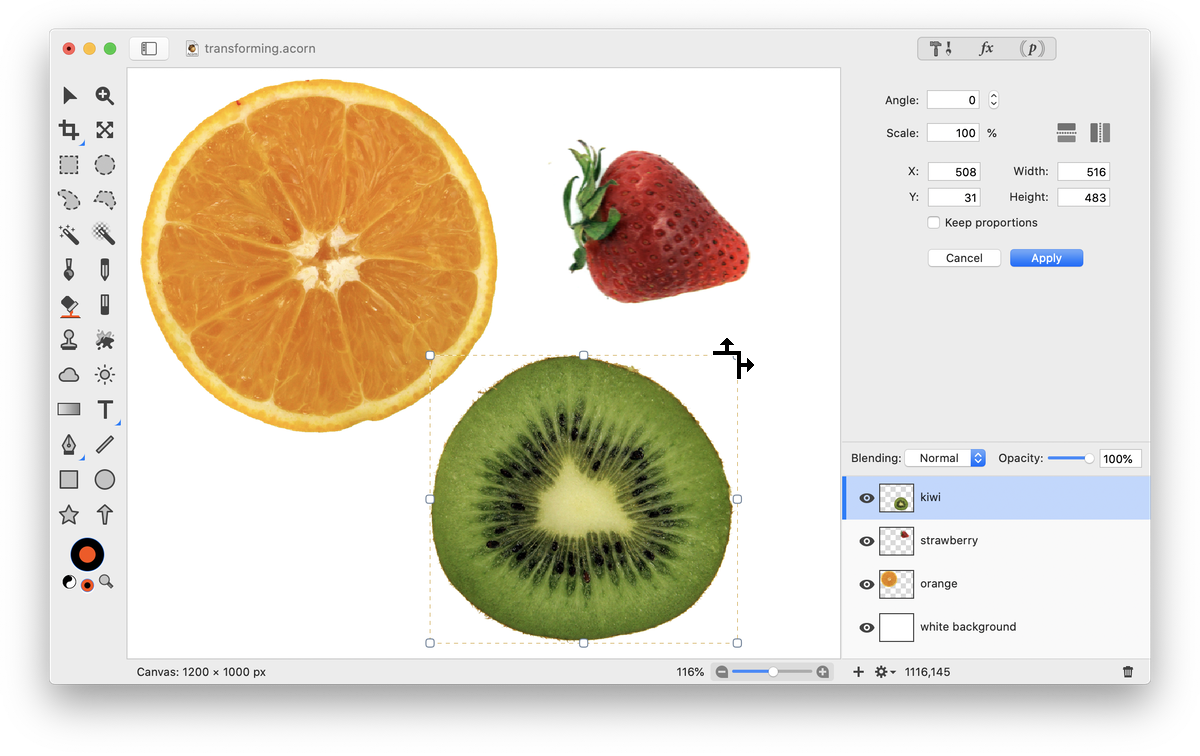Click the Scale percentage field

[x=953, y=133]
